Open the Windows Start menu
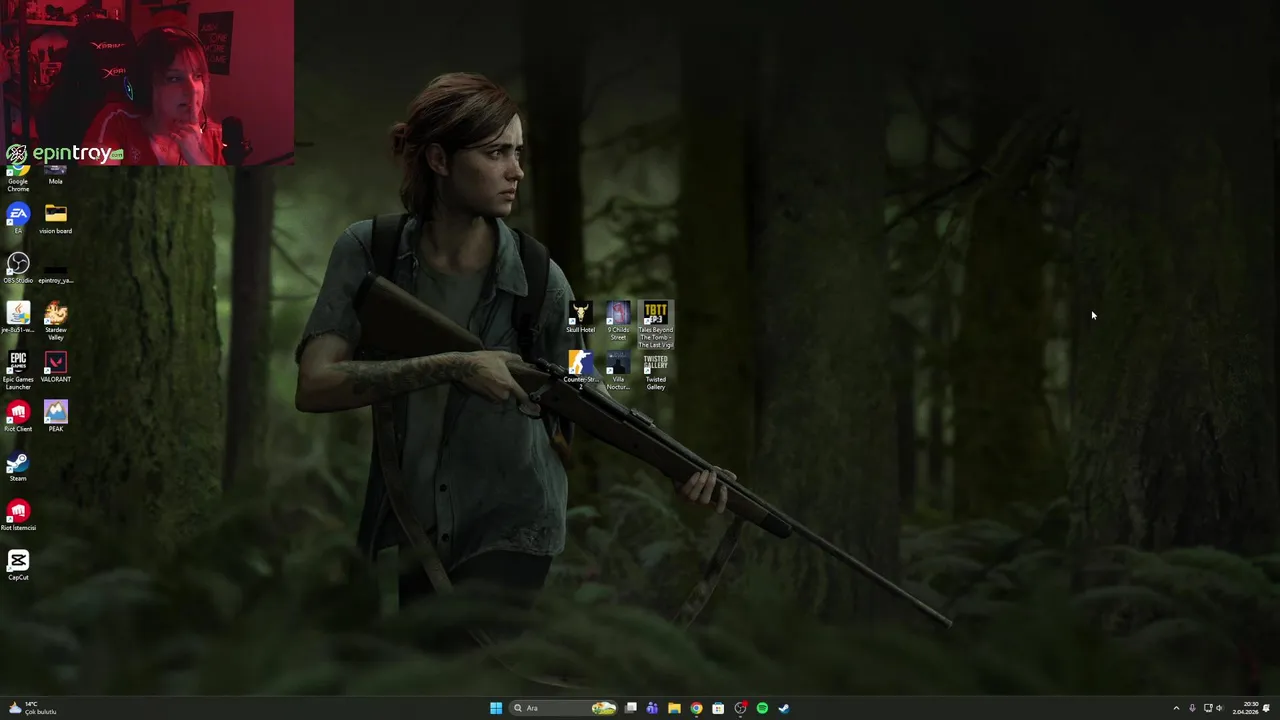The height and width of the screenshot is (720, 1280). click(x=496, y=708)
